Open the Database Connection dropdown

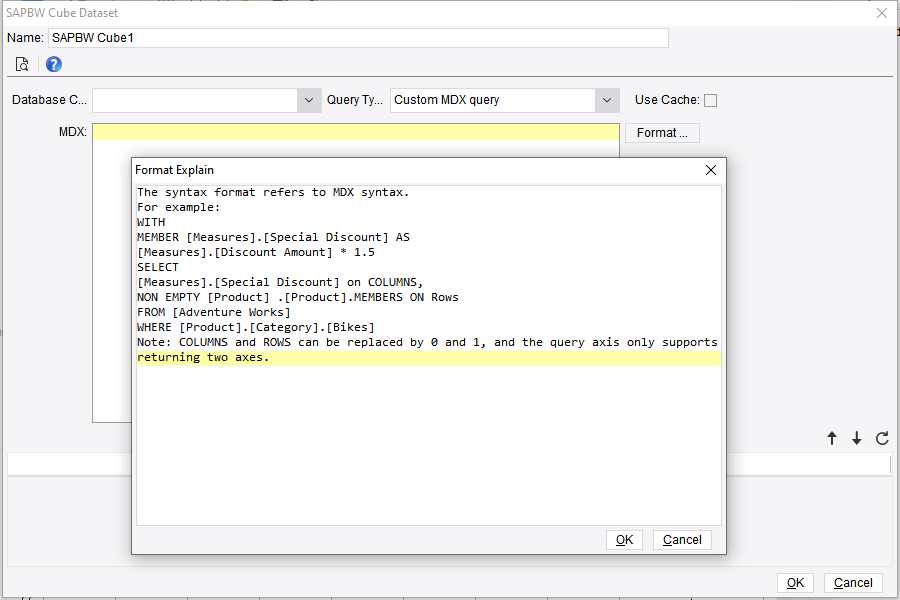point(309,100)
